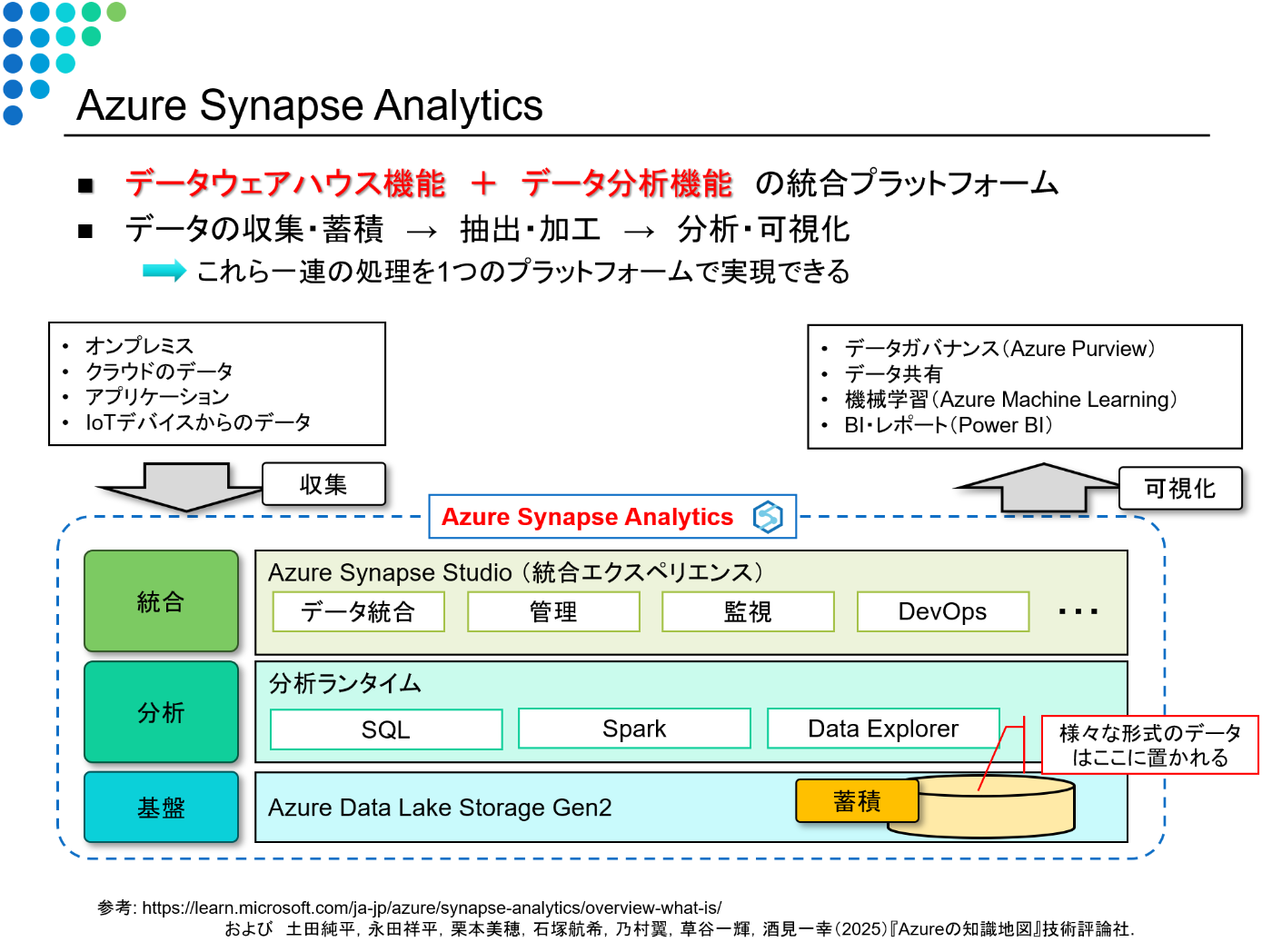
Task: Click the teal 分析 layer icon
Action: pos(160,712)
